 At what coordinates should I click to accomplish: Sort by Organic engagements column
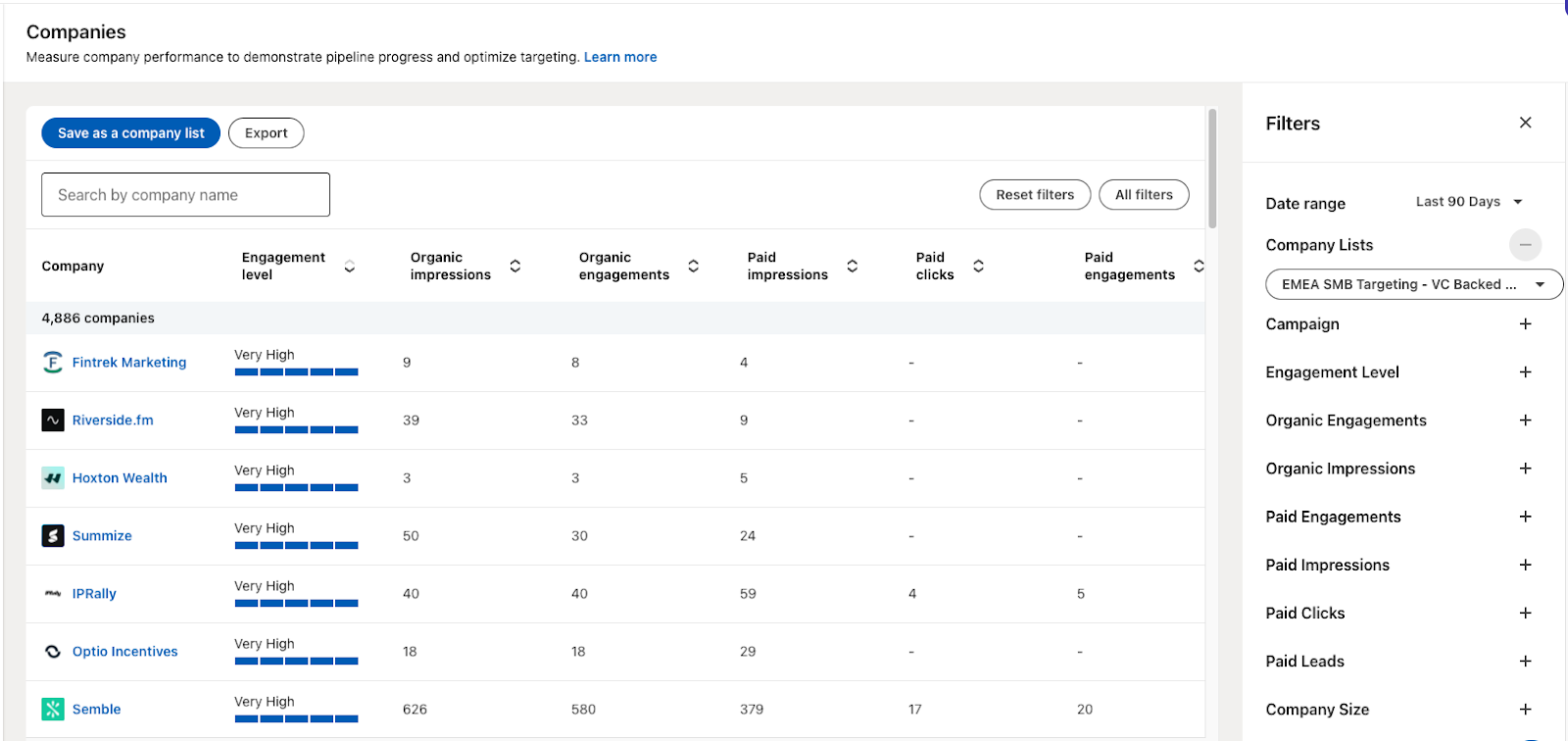694,267
